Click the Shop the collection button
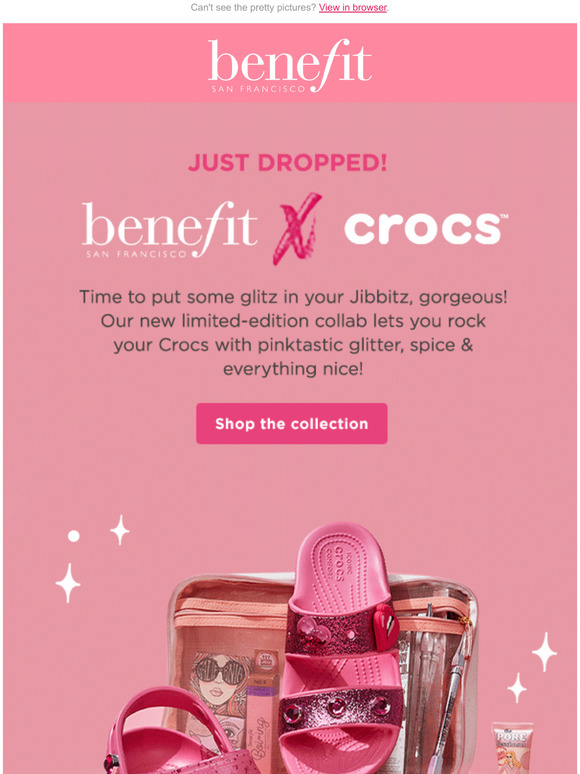Image resolution: width=580 pixels, height=774 pixels. [291, 424]
